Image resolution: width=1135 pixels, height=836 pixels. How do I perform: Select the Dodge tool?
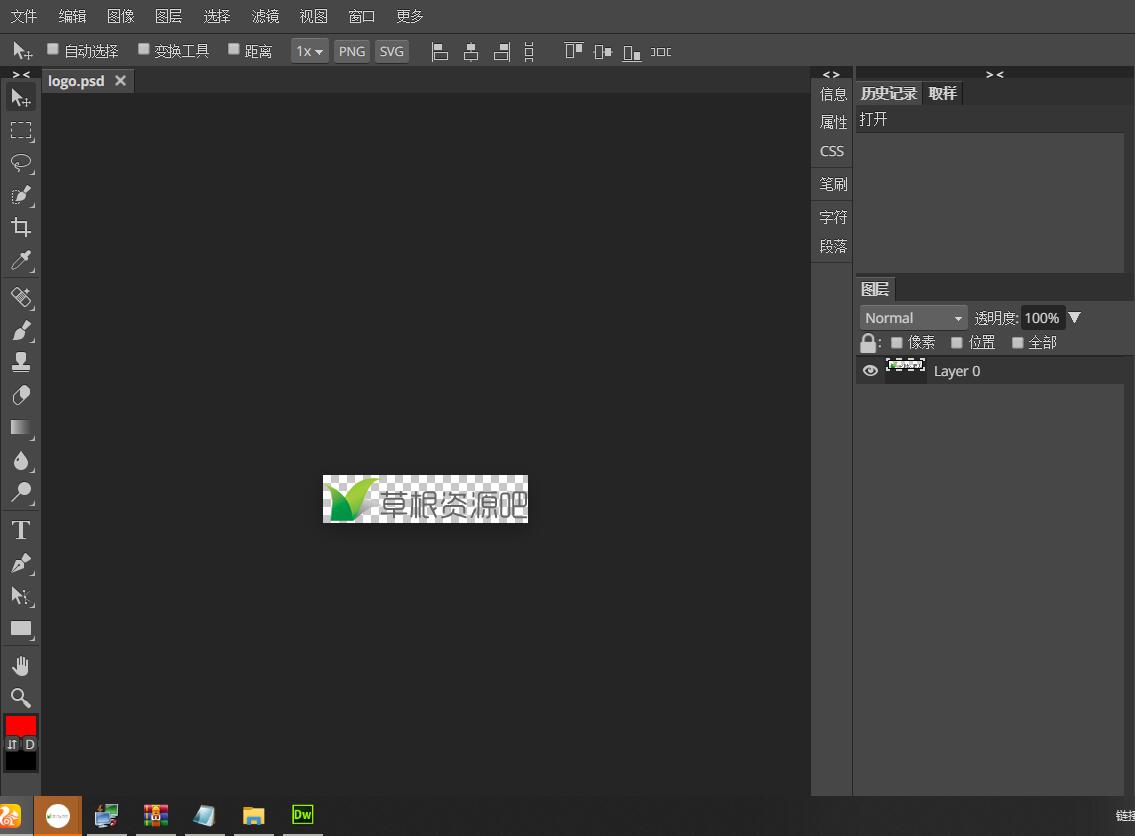click(21, 493)
